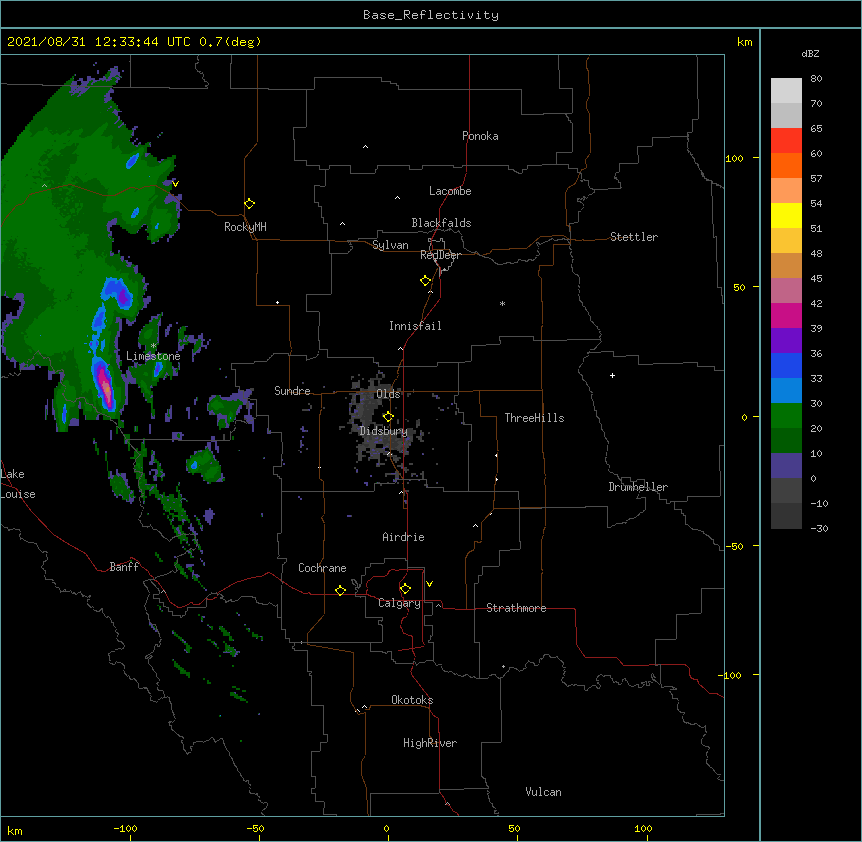This screenshot has width=862, height=842.
Task: Click the Cochrane town label
Action: pyautogui.click(x=322, y=568)
